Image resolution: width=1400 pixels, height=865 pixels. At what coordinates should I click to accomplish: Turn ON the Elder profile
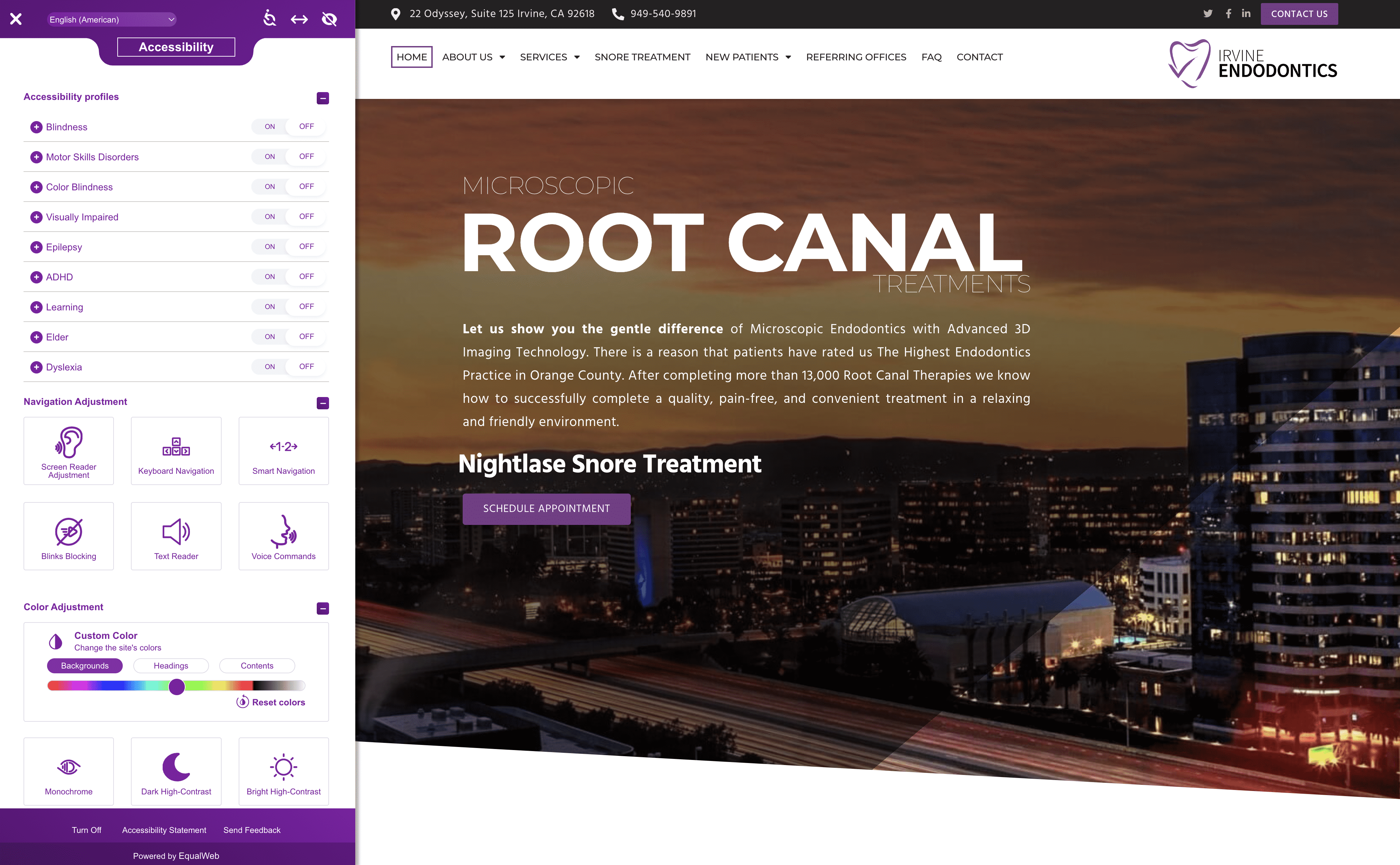pyautogui.click(x=269, y=336)
